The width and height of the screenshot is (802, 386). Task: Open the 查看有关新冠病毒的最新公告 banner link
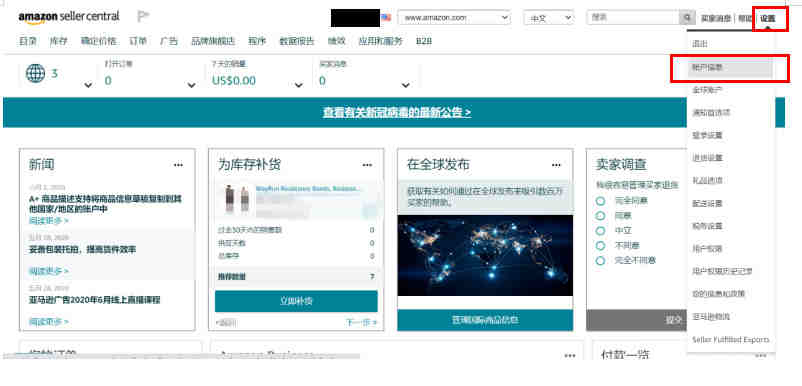point(397,112)
